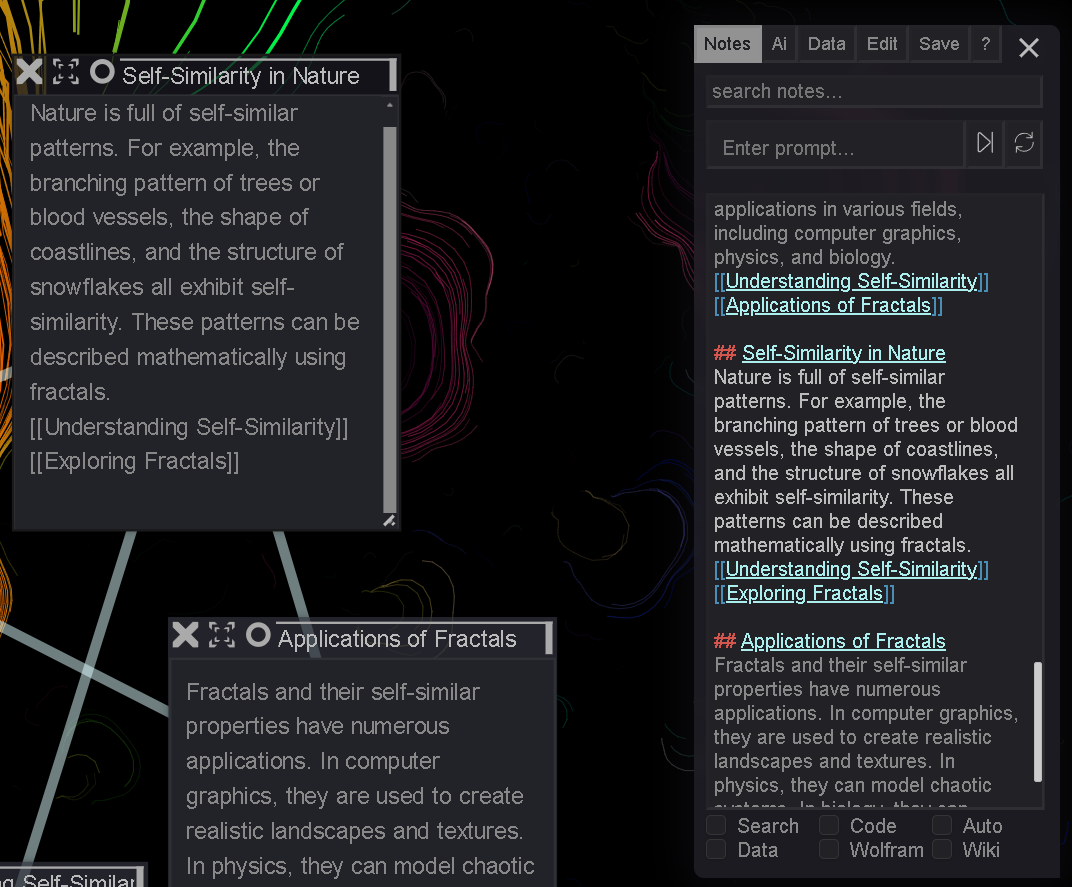Open Exploring Fractals link in notes
The image size is (1072, 887).
[804, 593]
